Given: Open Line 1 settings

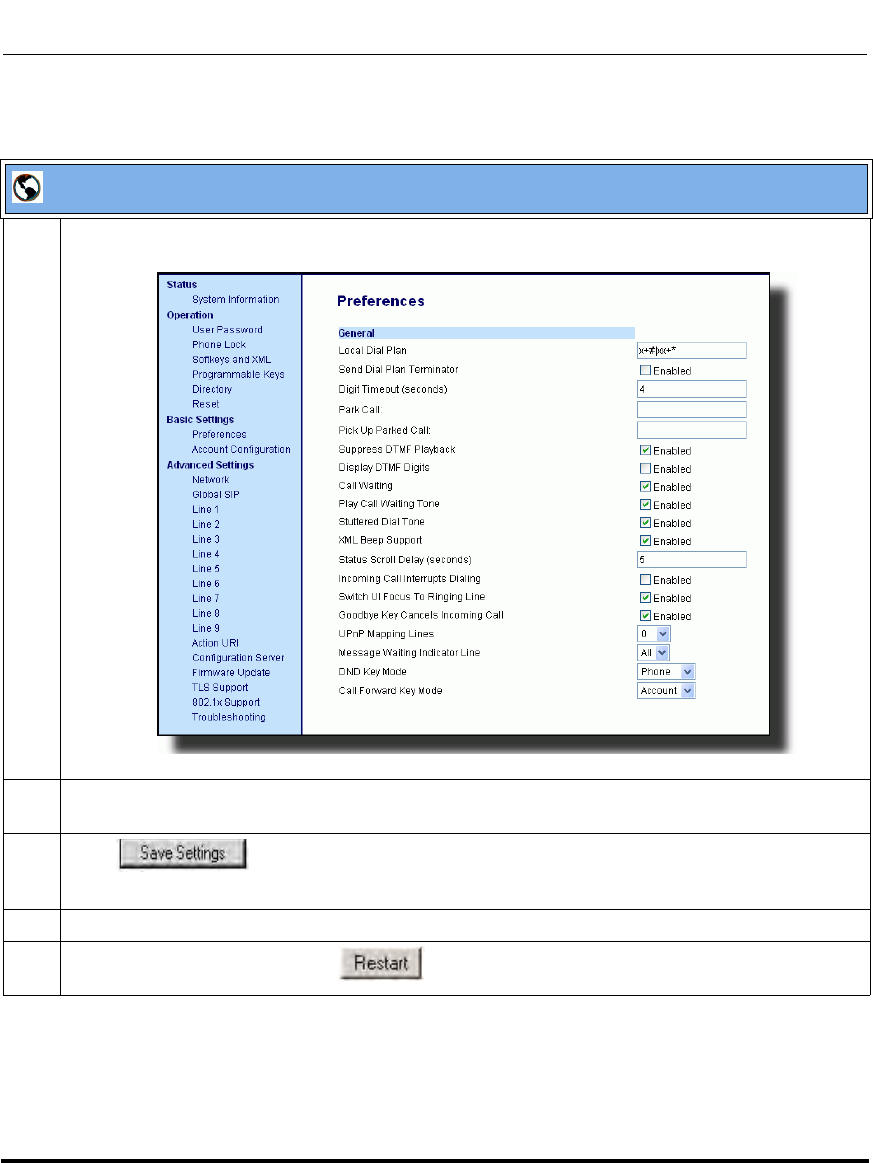Looking at the screenshot, I should coord(205,510).
